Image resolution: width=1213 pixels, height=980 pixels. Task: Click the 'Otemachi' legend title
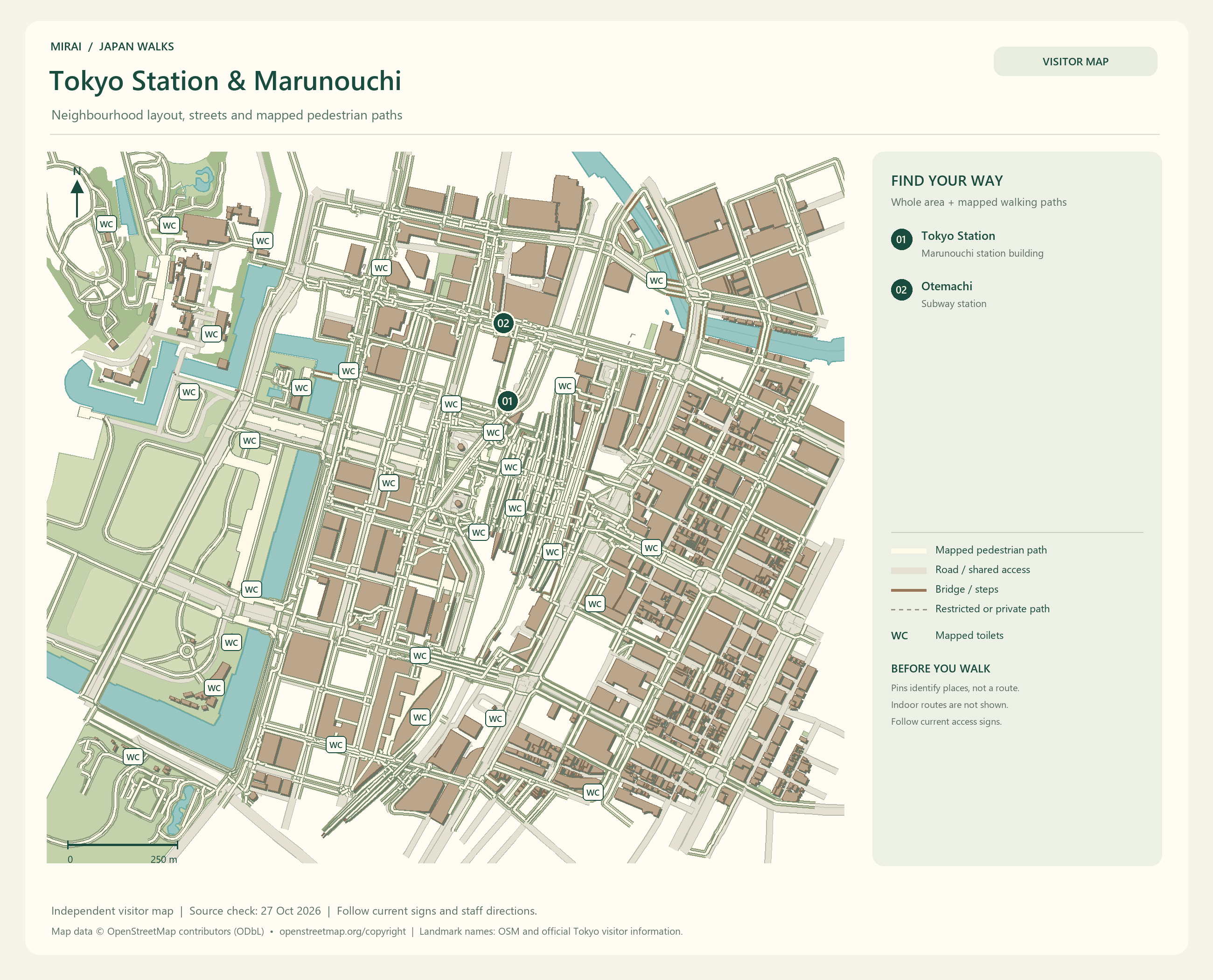[947, 286]
